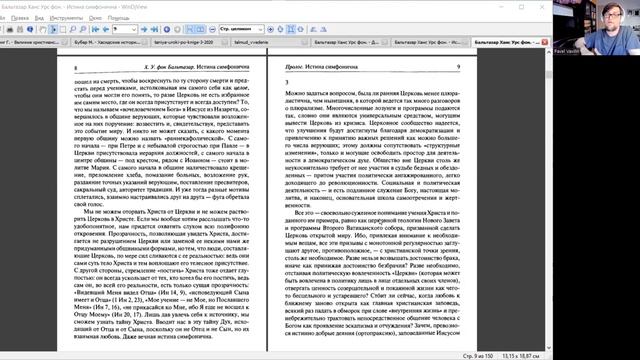Click page number 9 in right header
The height and width of the screenshot is (360, 640).
click(458, 67)
